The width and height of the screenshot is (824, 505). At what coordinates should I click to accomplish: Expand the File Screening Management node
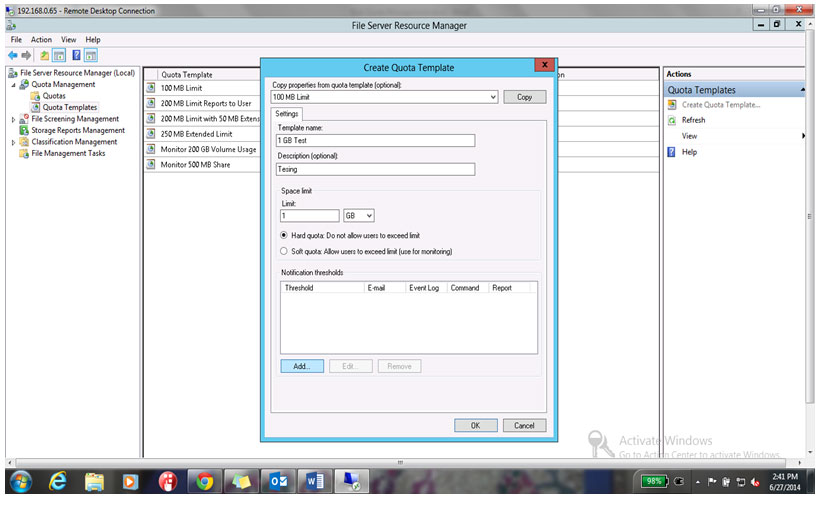(13, 120)
